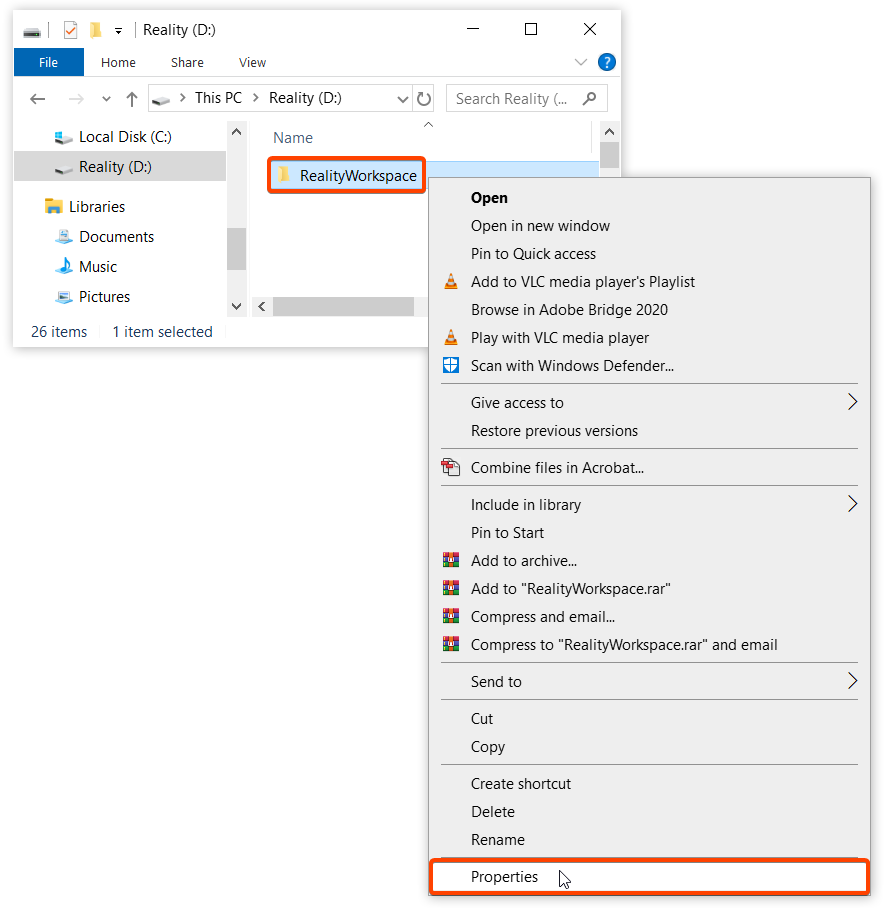Click the Refresh icon in address bar
This screenshot has width=886, height=908.
coord(424,98)
